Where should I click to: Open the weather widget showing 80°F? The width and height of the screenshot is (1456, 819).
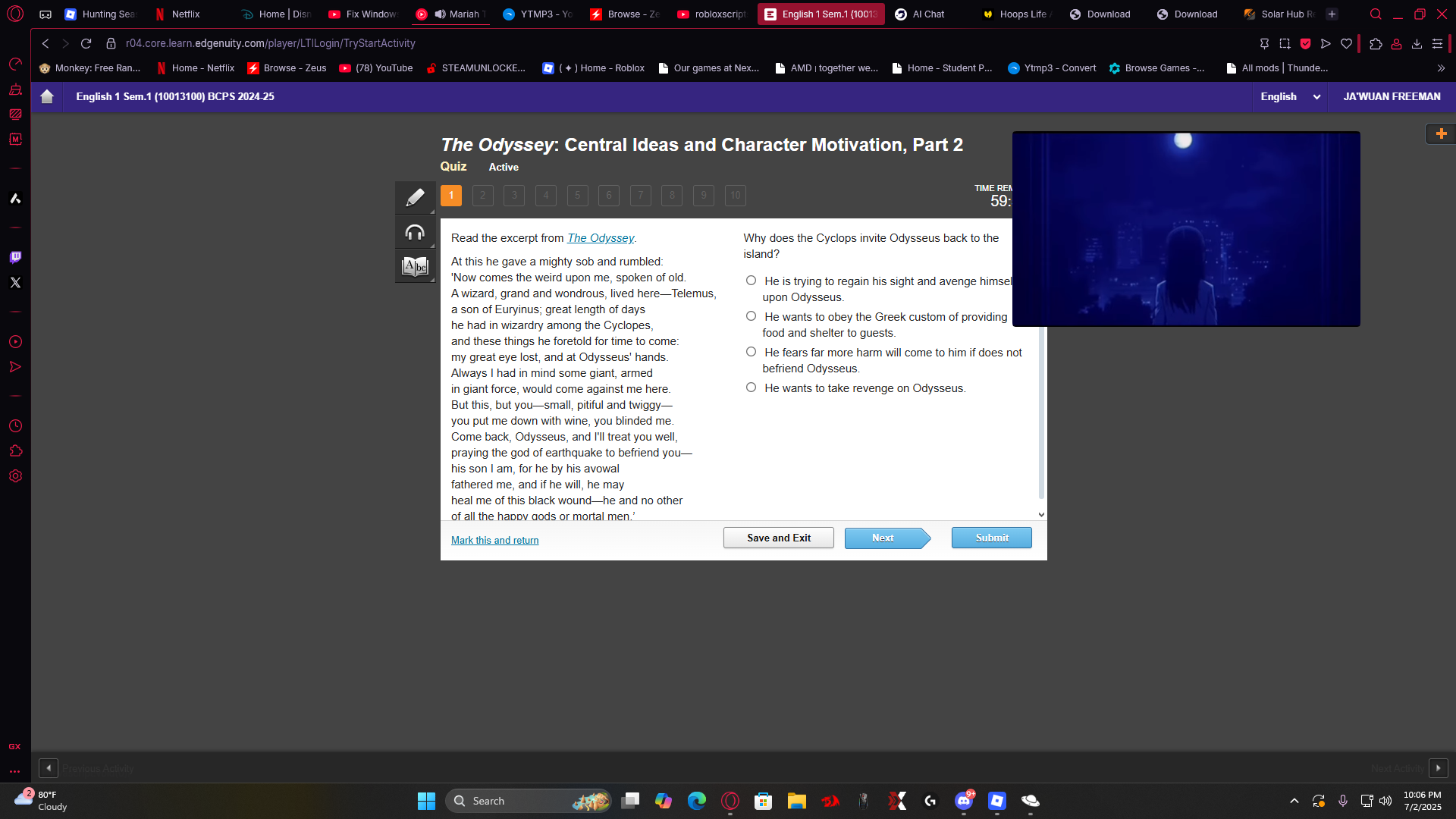point(42,800)
